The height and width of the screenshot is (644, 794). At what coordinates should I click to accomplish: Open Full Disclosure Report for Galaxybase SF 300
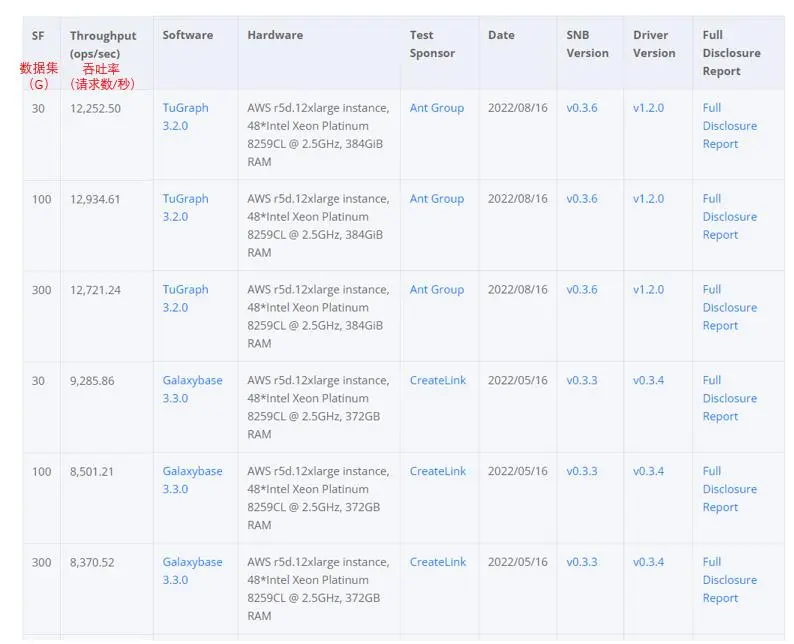point(729,580)
